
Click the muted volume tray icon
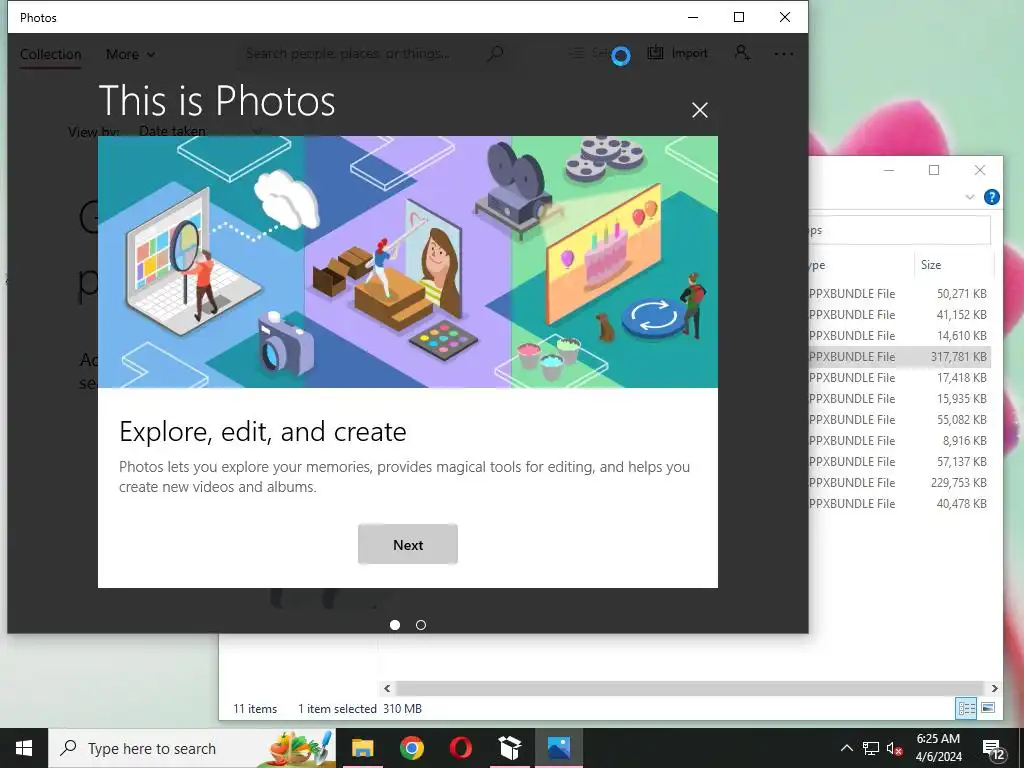click(895, 748)
